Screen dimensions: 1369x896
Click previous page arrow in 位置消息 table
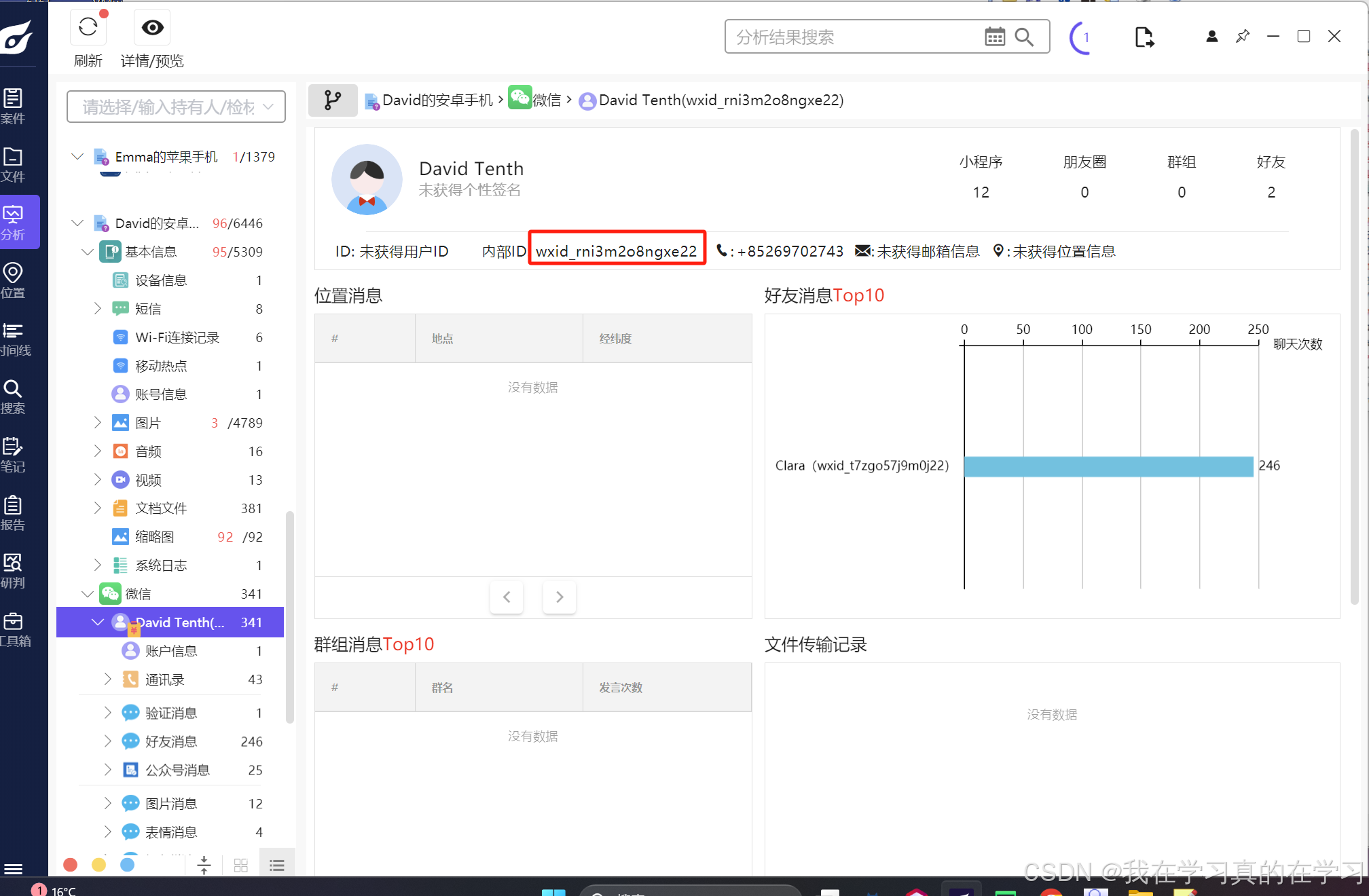pyautogui.click(x=507, y=597)
